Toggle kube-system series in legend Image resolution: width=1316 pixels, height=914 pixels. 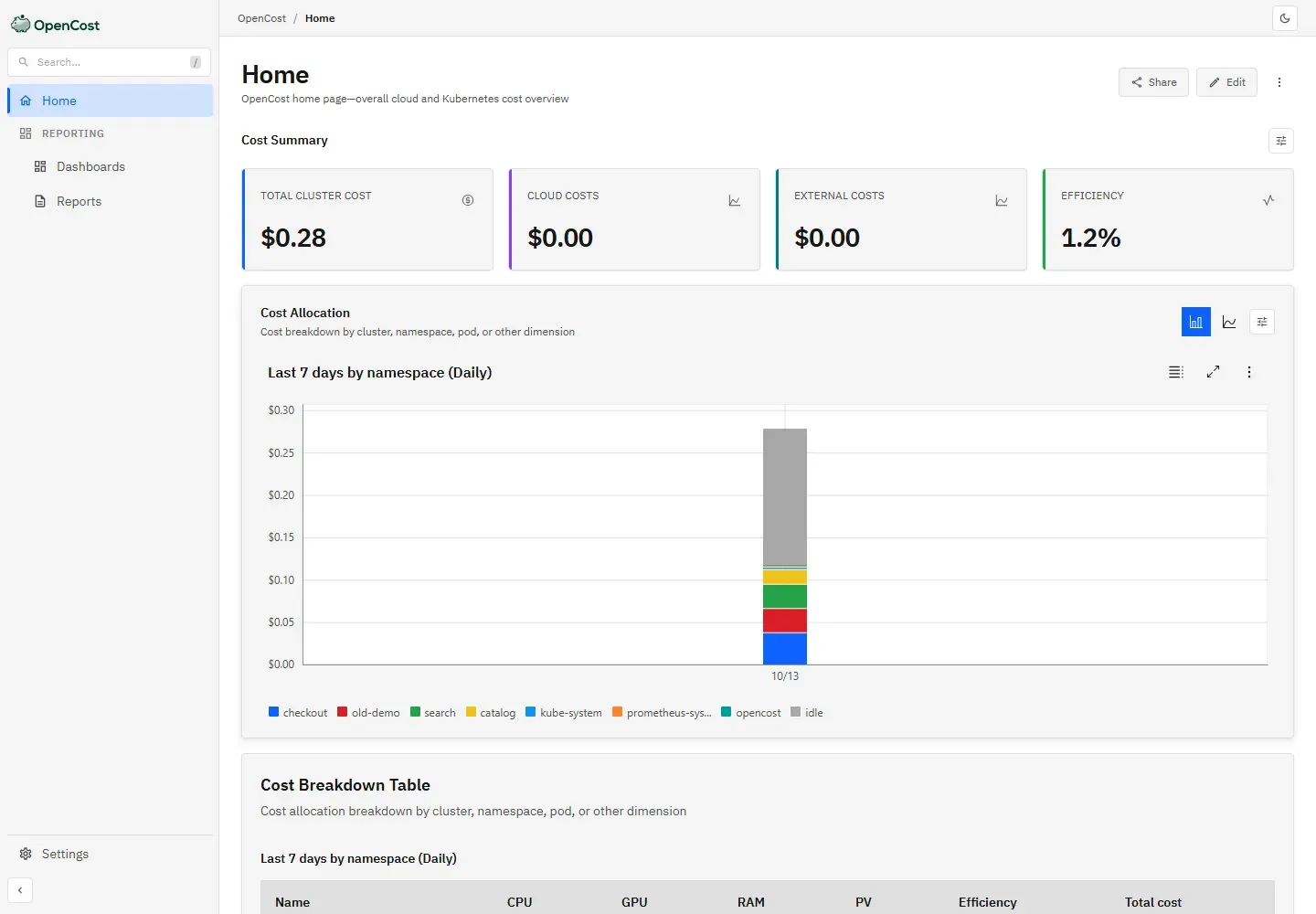563,713
